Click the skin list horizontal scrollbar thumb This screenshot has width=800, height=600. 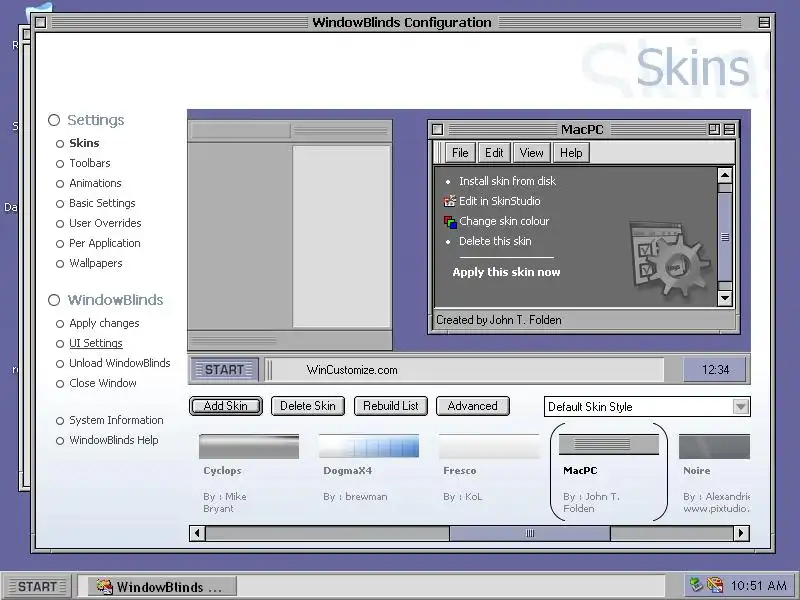point(530,533)
